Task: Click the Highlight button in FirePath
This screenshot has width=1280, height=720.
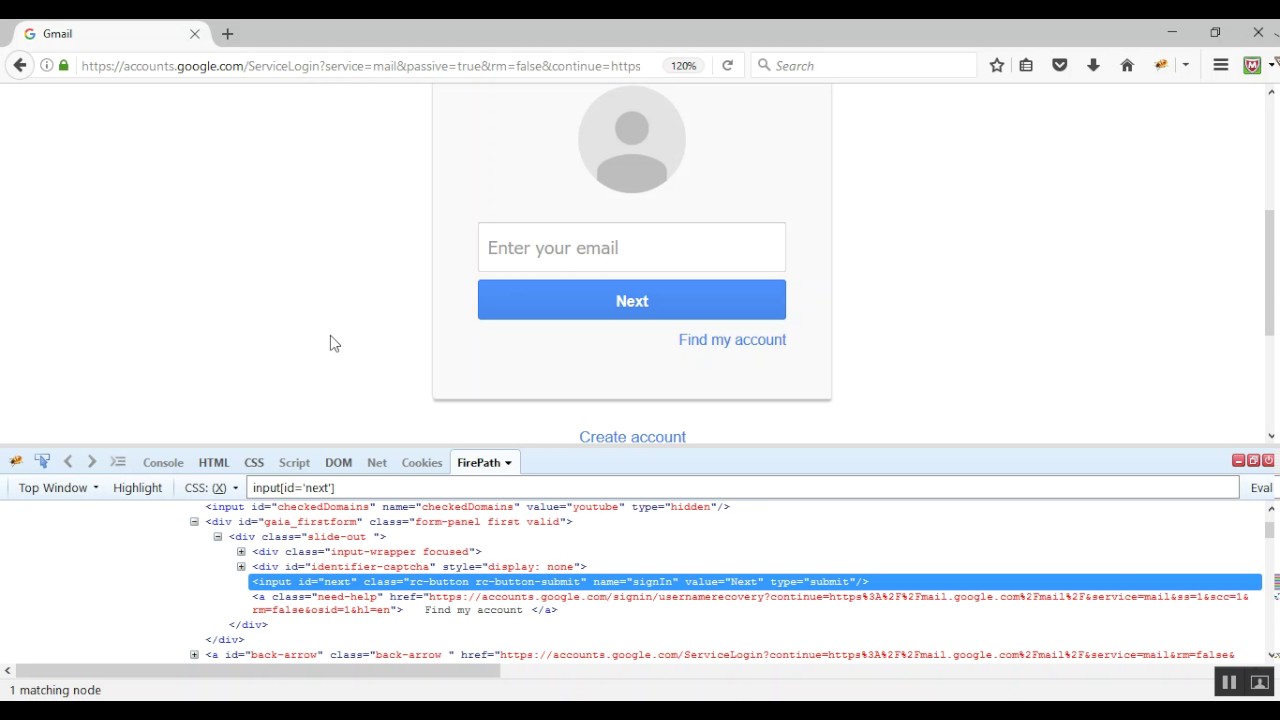Action: 137,488
